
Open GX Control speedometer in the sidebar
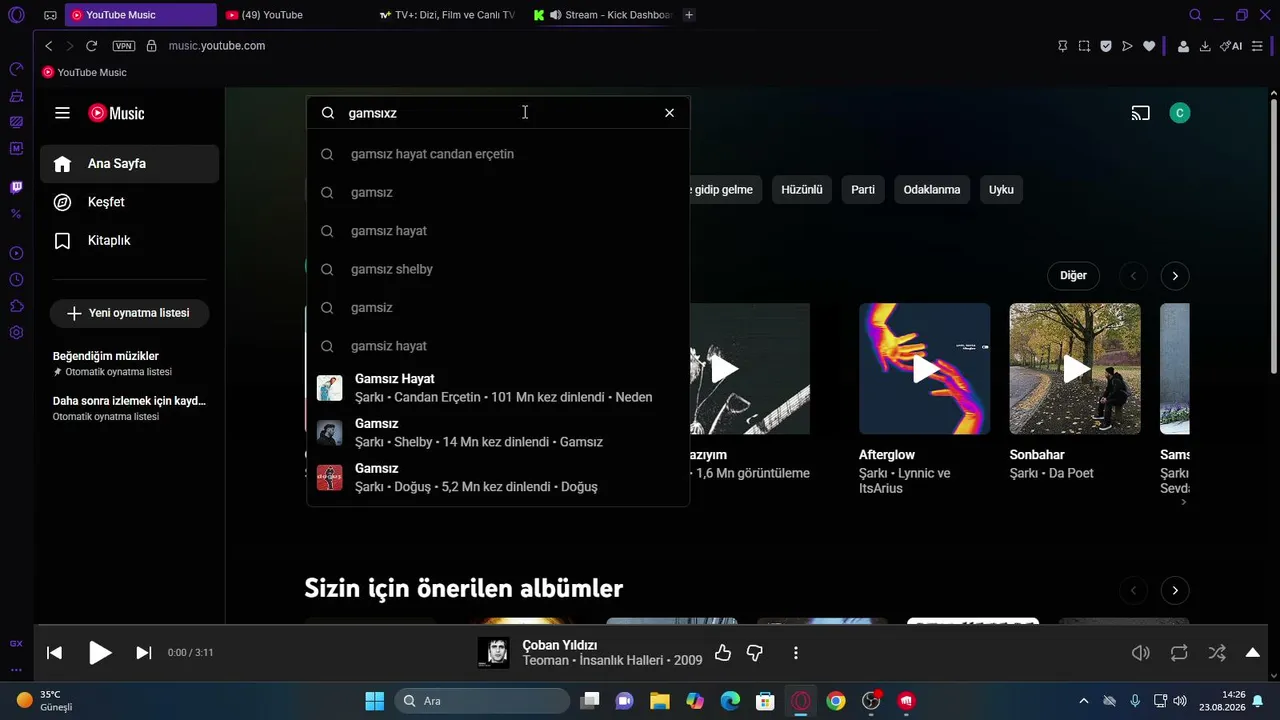[x=16, y=69]
